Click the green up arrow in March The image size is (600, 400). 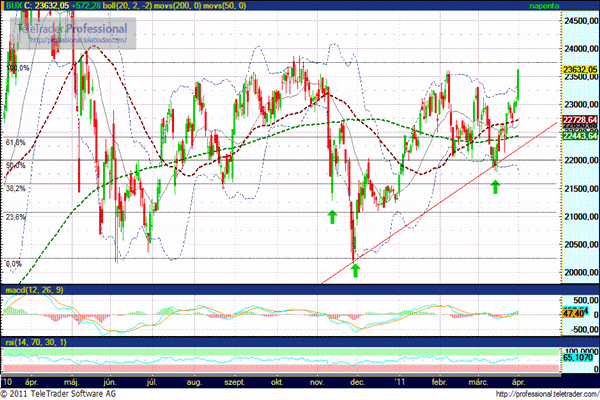pyautogui.click(x=495, y=185)
